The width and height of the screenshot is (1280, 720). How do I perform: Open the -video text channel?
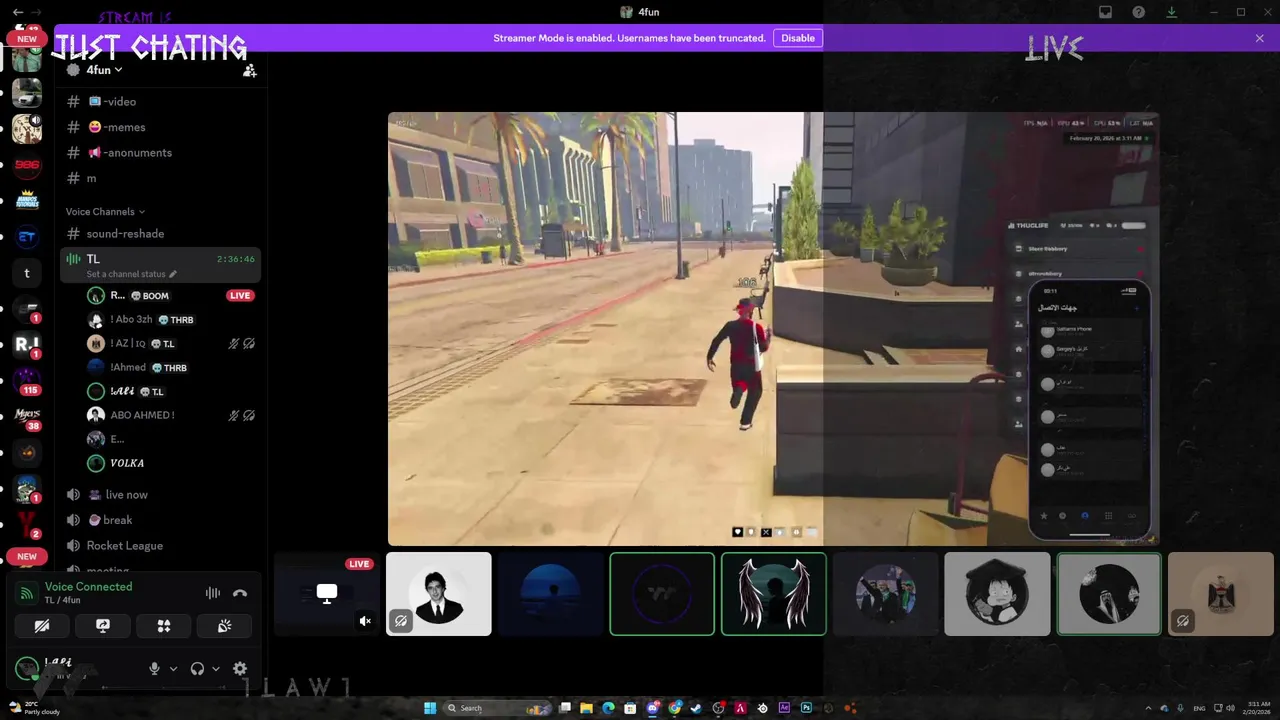pyautogui.click(x=160, y=102)
